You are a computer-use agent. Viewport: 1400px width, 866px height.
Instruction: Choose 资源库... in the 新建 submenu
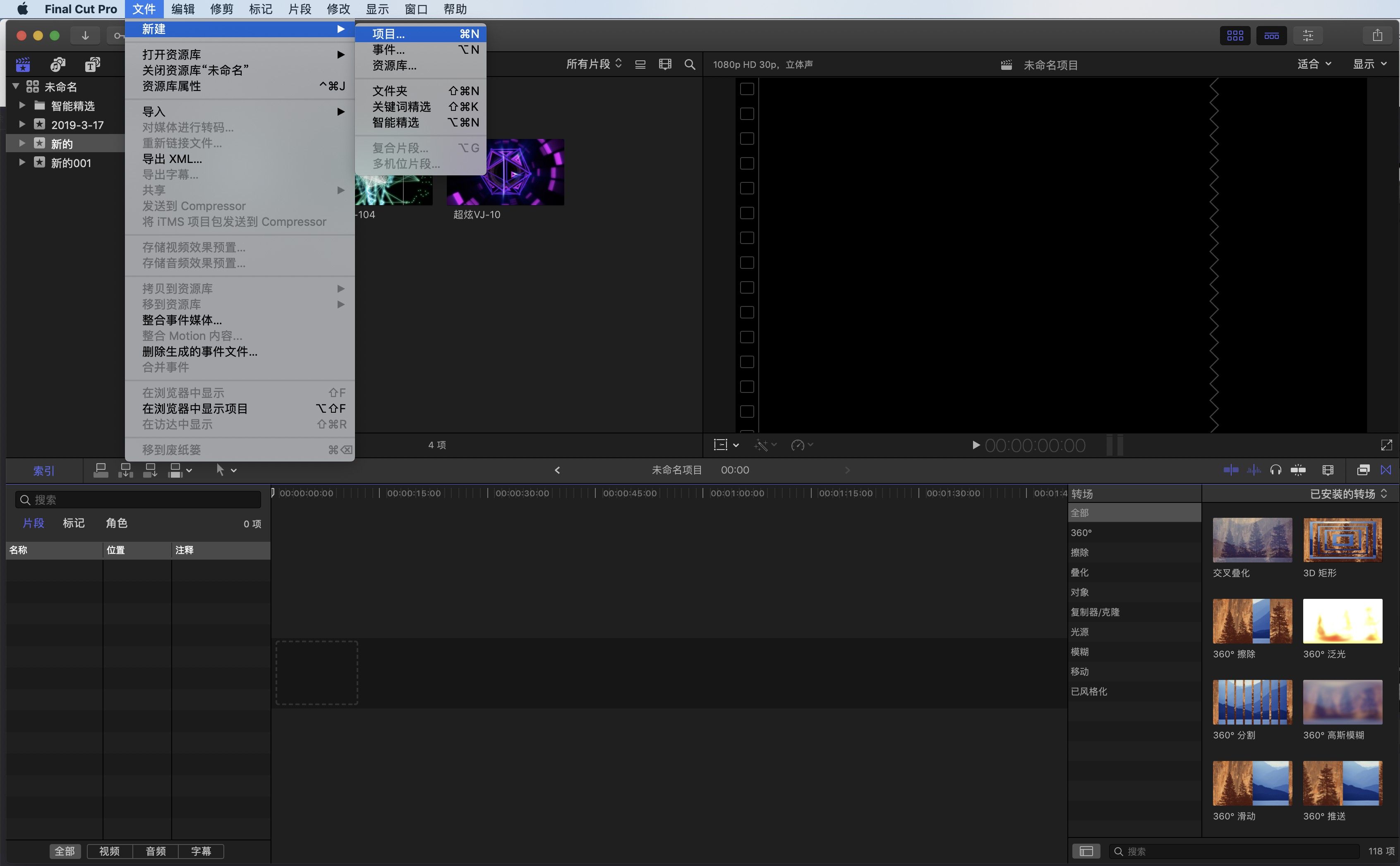420,65
